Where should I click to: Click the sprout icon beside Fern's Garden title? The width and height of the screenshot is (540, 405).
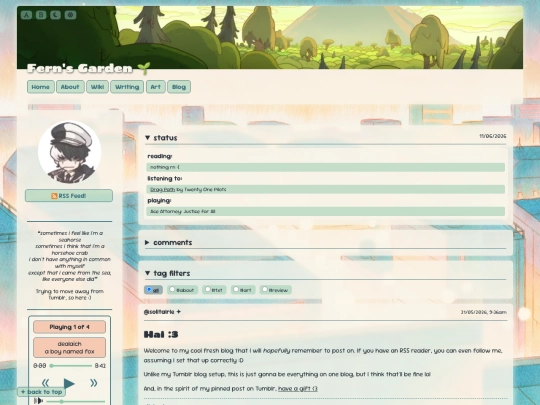[144, 68]
